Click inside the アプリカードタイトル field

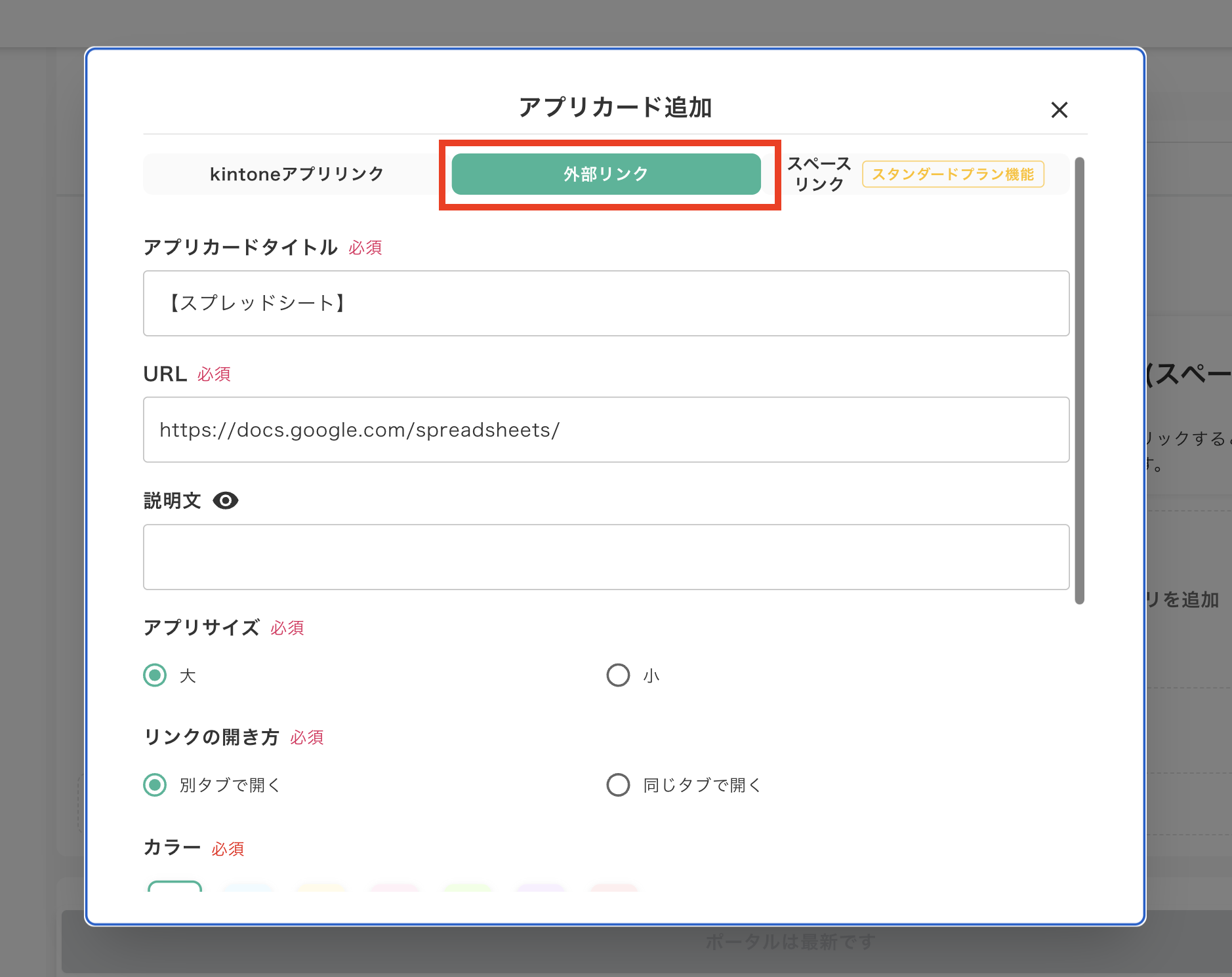(x=606, y=304)
